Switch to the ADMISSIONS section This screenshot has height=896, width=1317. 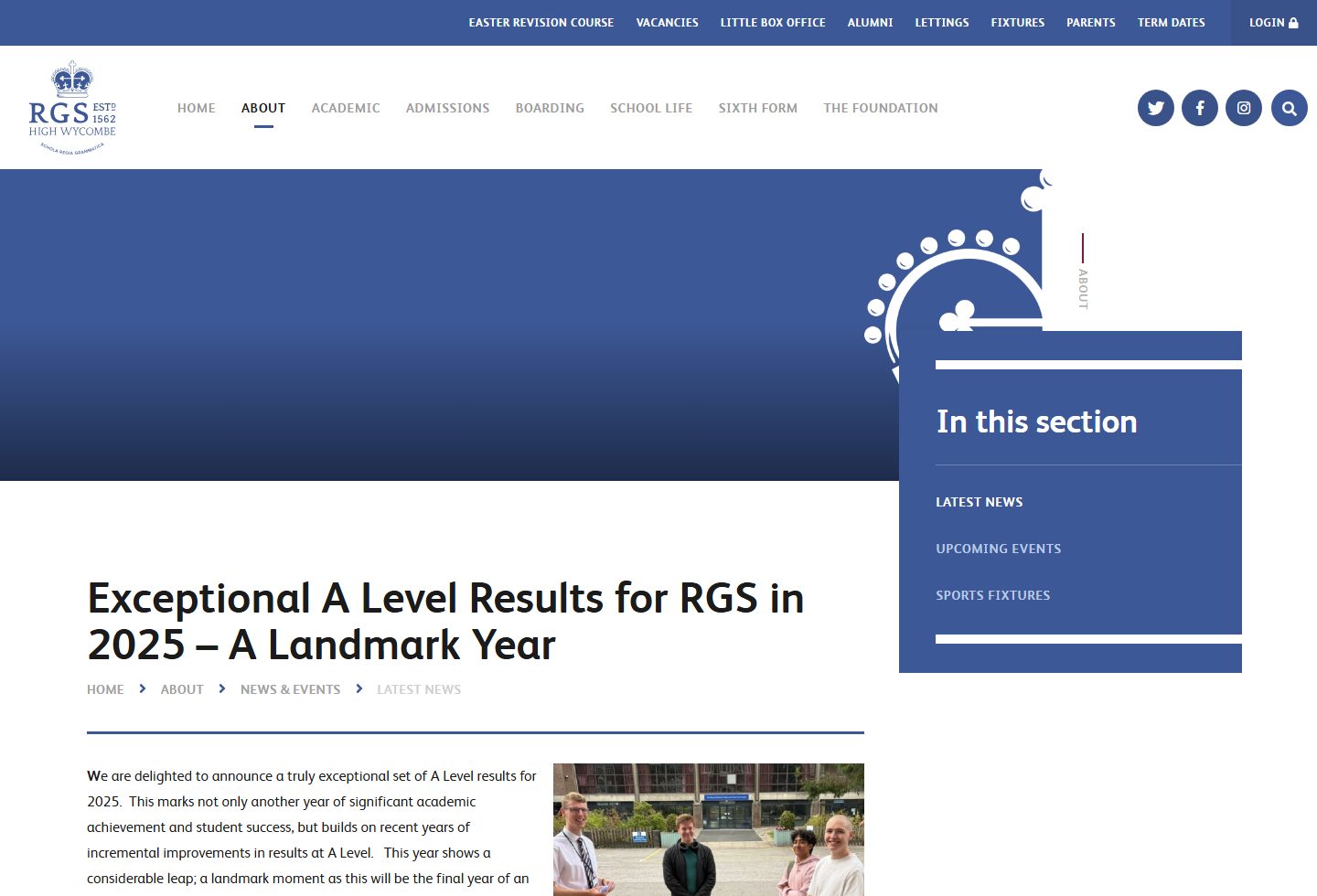point(447,108)
